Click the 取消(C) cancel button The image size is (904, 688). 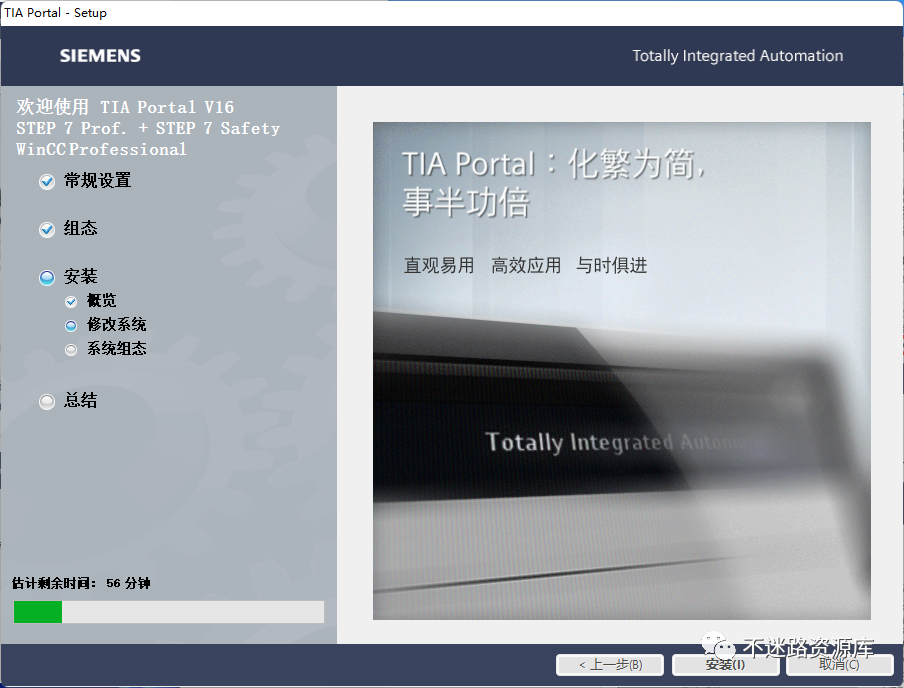pos(839,665)
